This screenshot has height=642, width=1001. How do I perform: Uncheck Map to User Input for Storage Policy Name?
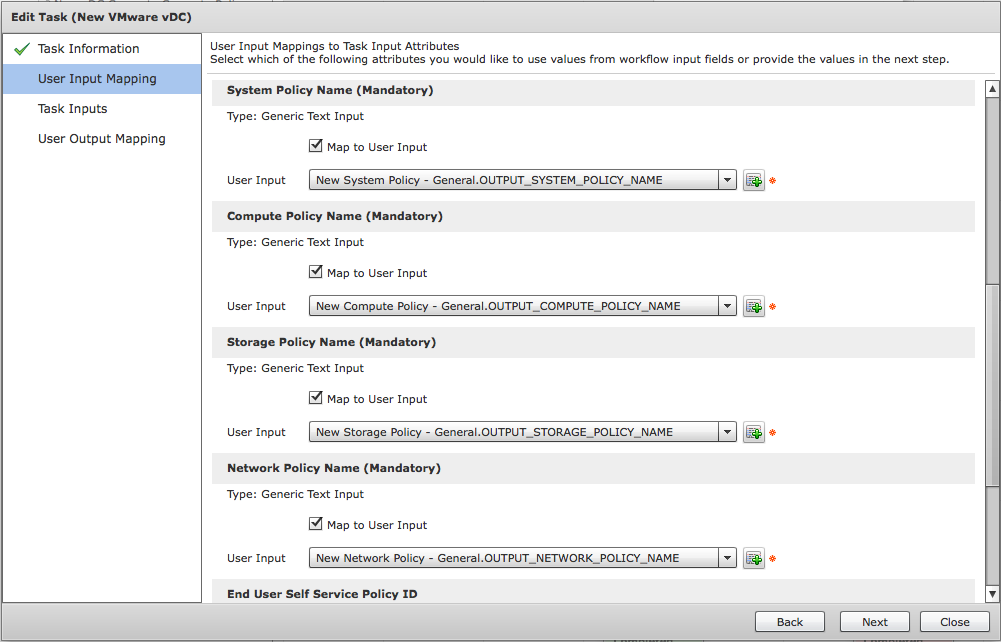point(315,398)
